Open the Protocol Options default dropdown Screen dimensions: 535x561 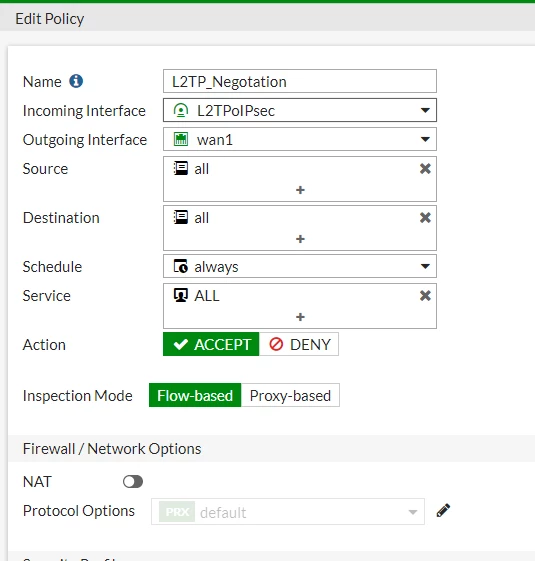[288, 512]
